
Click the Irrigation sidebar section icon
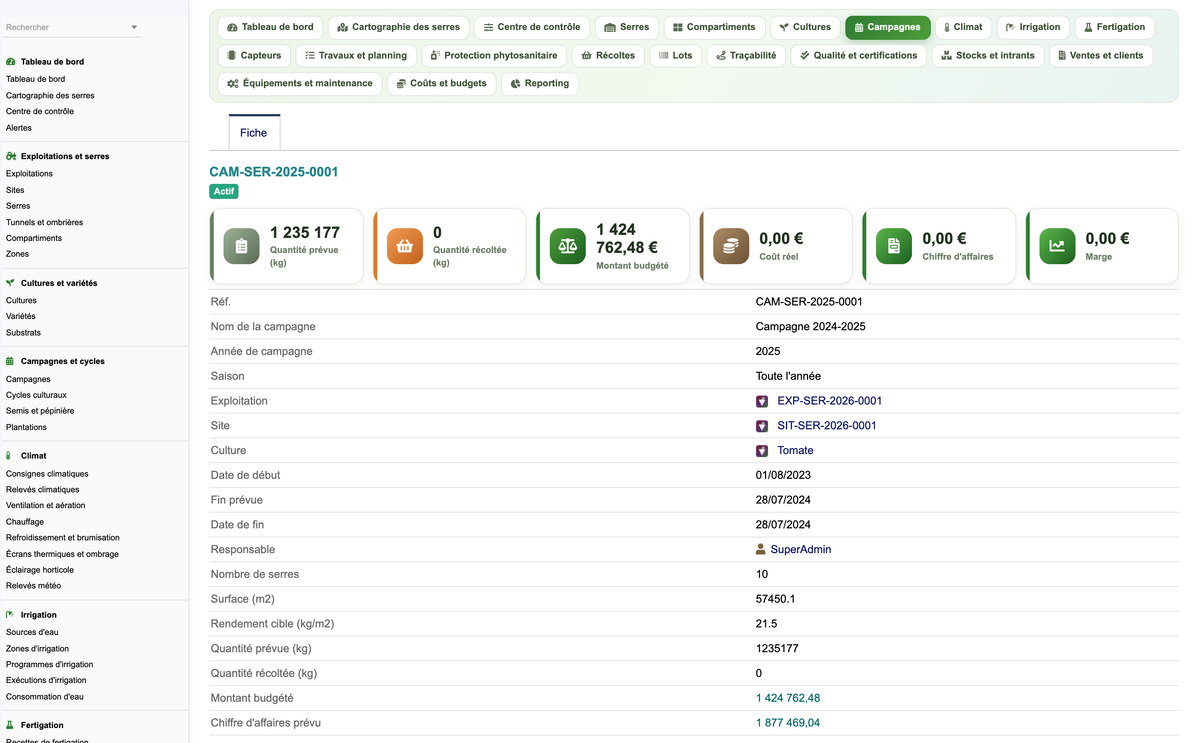pos(10,615)
